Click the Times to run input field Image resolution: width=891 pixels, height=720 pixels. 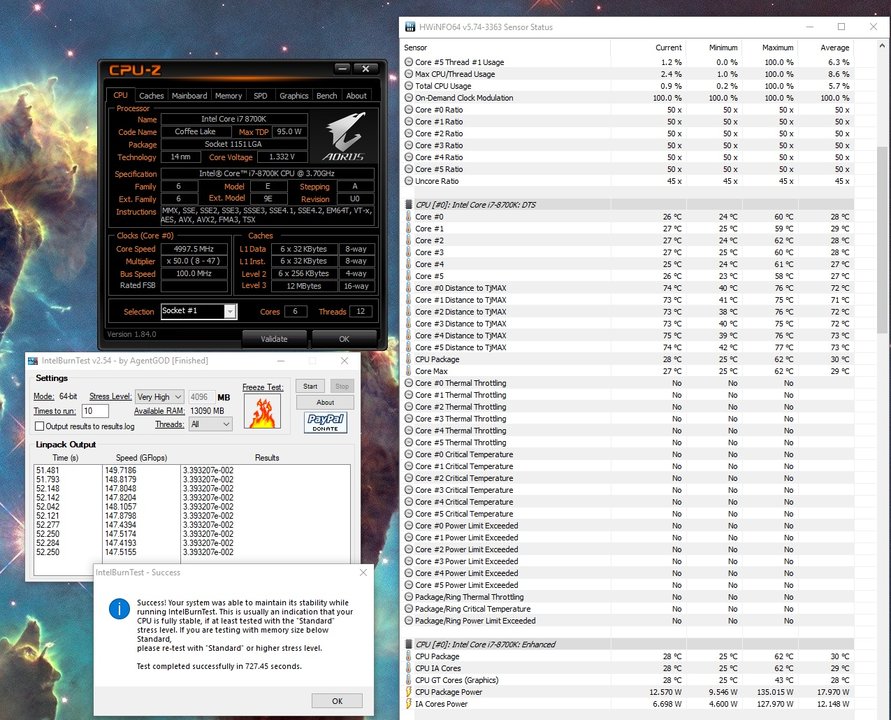click(95, 410)
